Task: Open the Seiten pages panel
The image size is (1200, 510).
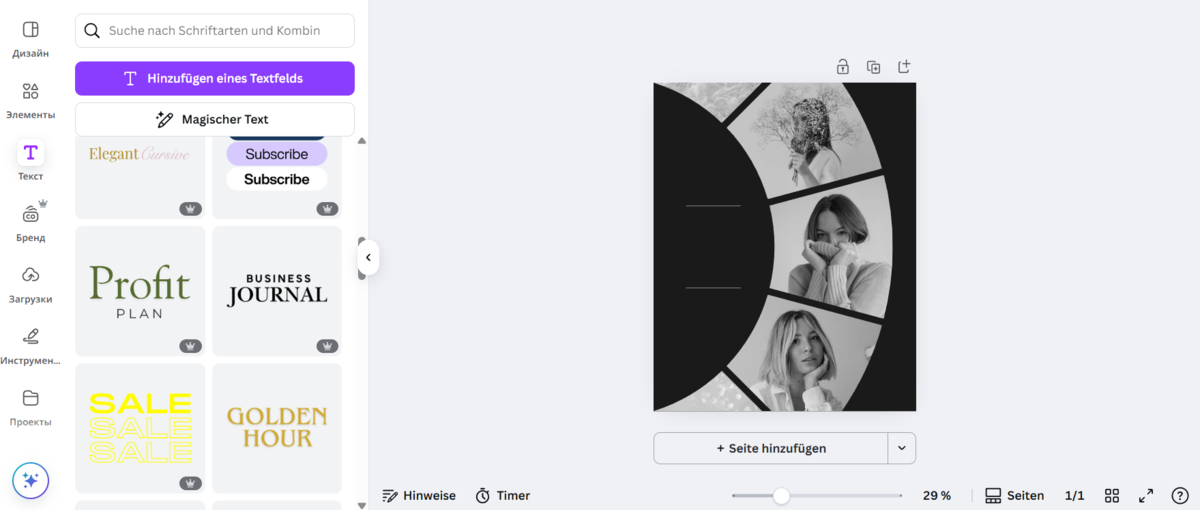Action: [1014, 496]
